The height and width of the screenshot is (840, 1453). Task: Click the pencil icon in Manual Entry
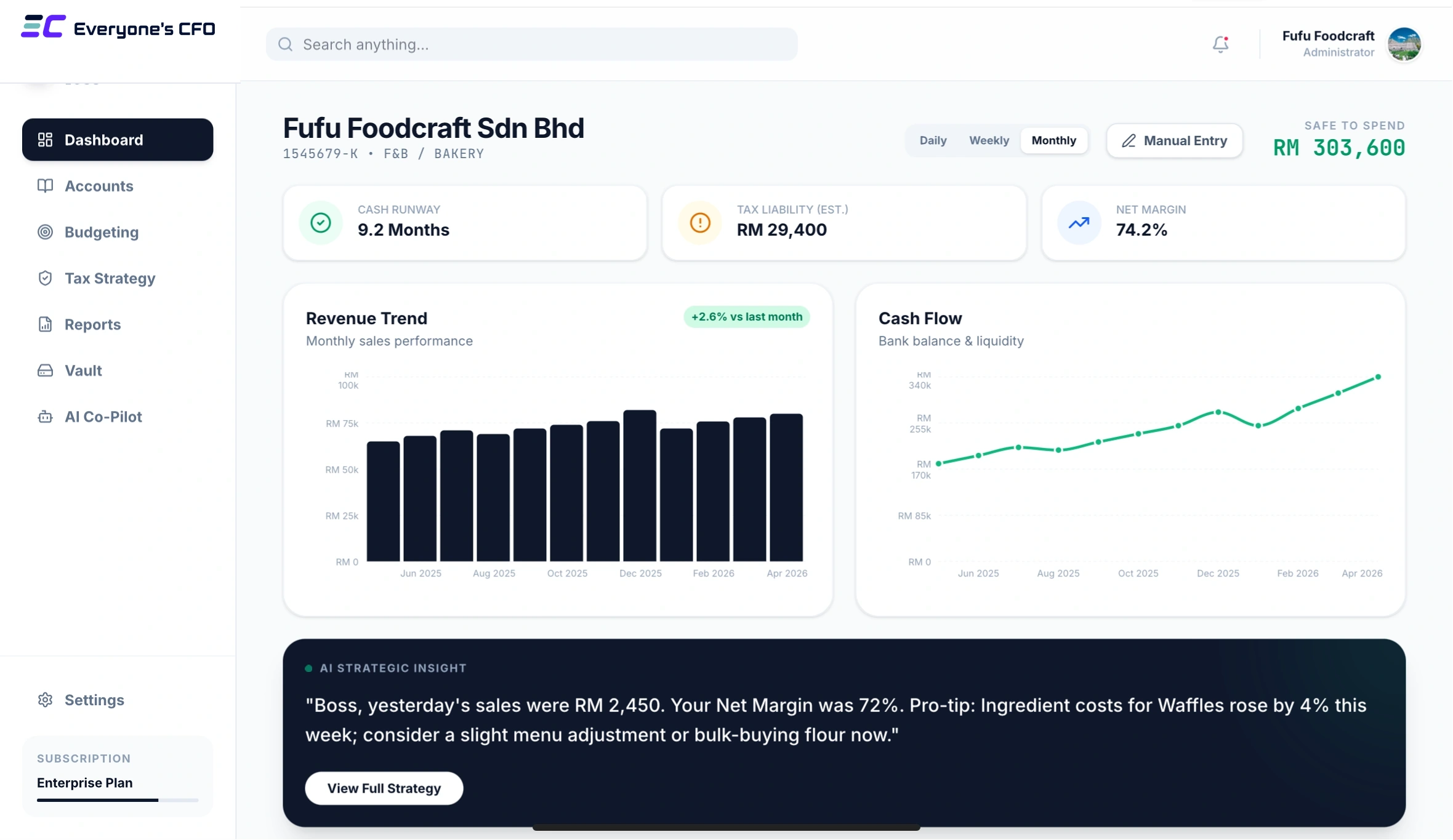click(1129, 141)
